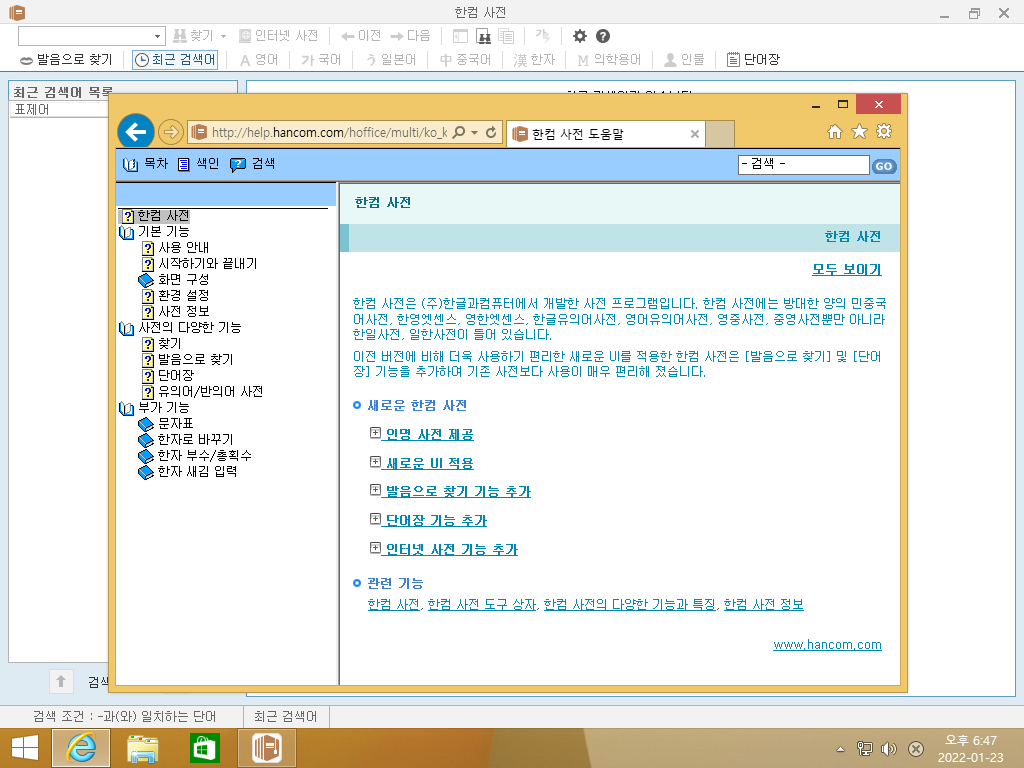The image size is (1024, 768).
Task: Open 단어장 topic in help tree
Action: pyautogui.click(x=176, y=376)
